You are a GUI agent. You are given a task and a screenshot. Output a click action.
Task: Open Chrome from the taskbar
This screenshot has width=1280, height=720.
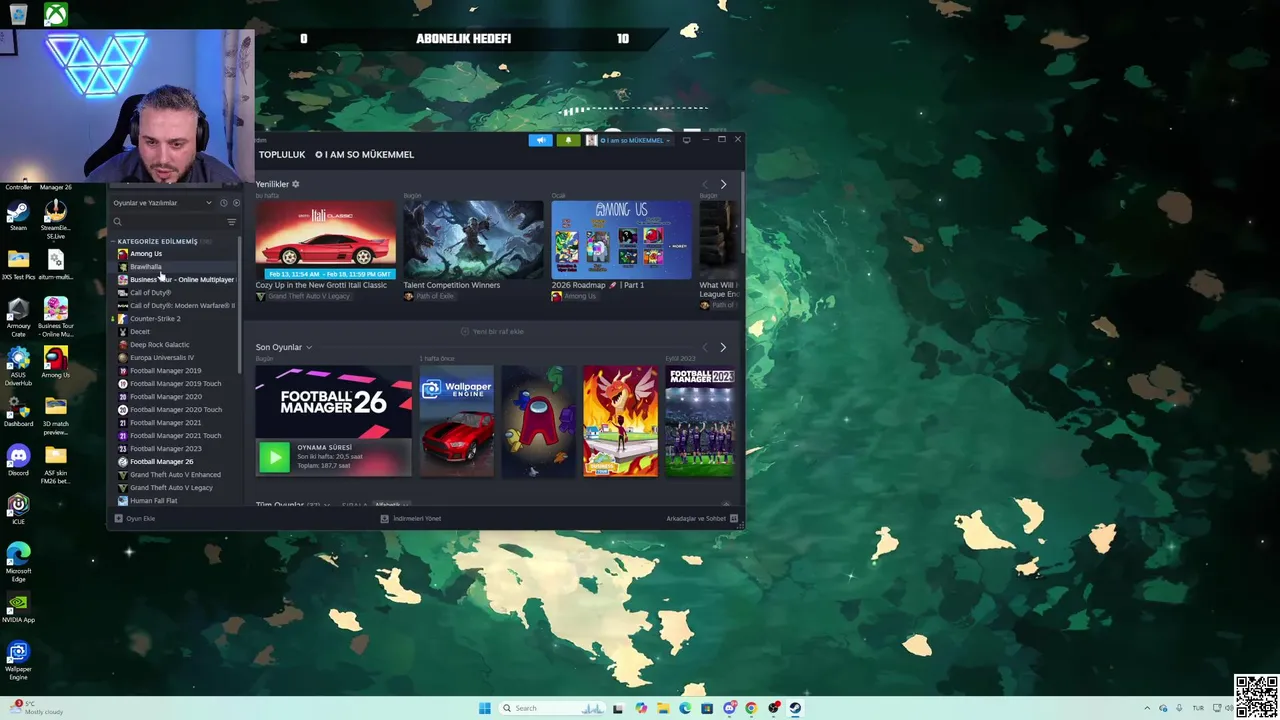point(751,708)
